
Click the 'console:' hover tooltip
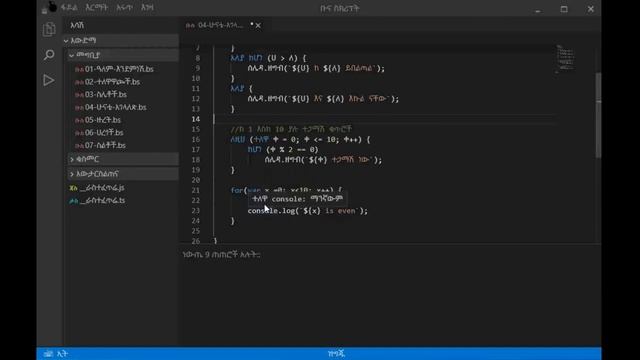click(x=298, y=199)
